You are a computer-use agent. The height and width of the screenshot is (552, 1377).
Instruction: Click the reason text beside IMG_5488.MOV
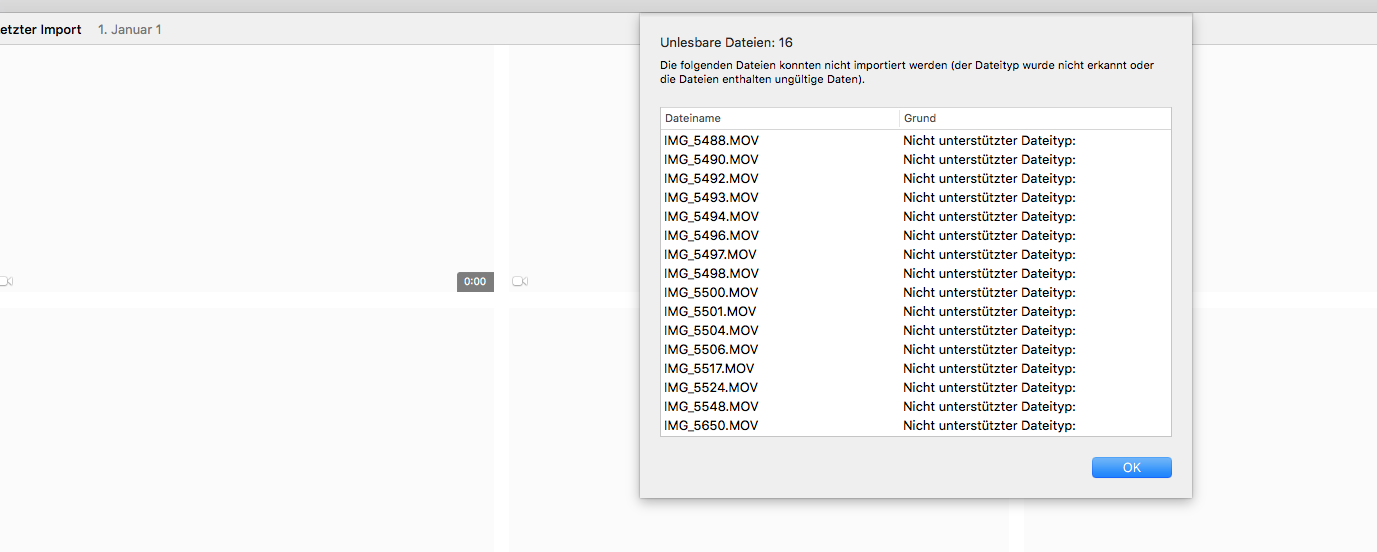click(x=989, y=140)
